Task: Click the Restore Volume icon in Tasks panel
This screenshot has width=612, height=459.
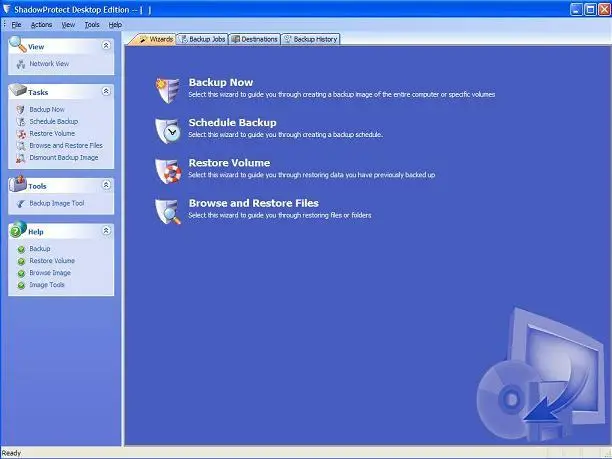Action: tap(21, 134)
